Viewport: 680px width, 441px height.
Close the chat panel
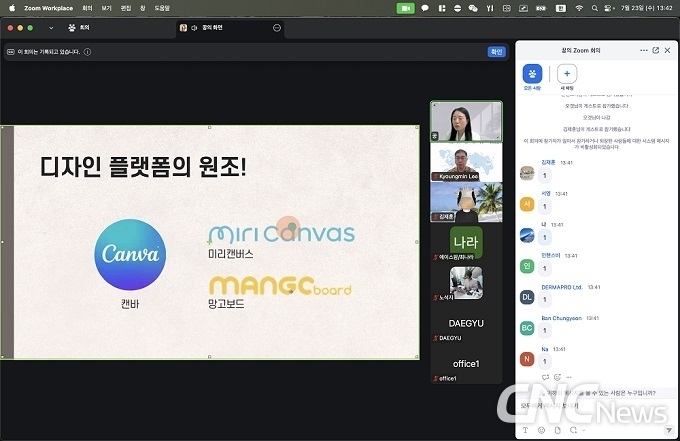point(667,50)
